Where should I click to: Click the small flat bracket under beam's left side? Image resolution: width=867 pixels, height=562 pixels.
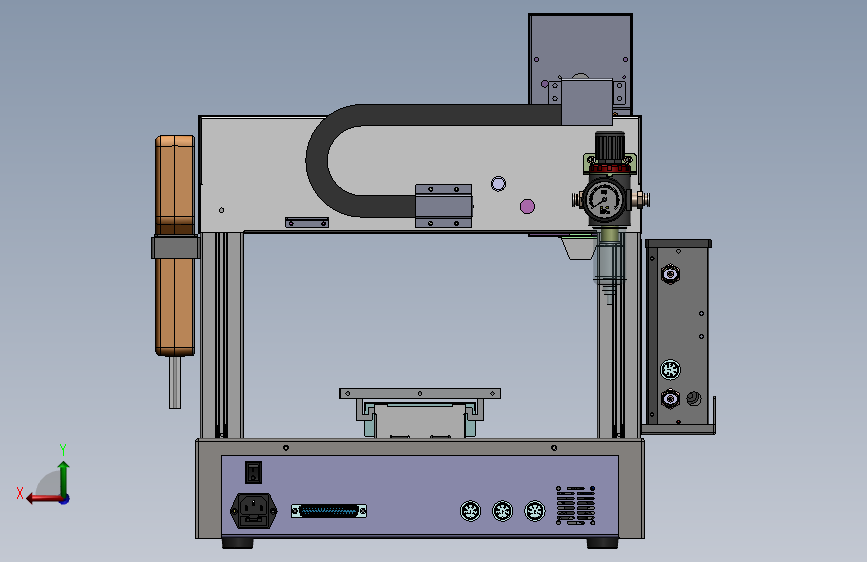point(307,222)
